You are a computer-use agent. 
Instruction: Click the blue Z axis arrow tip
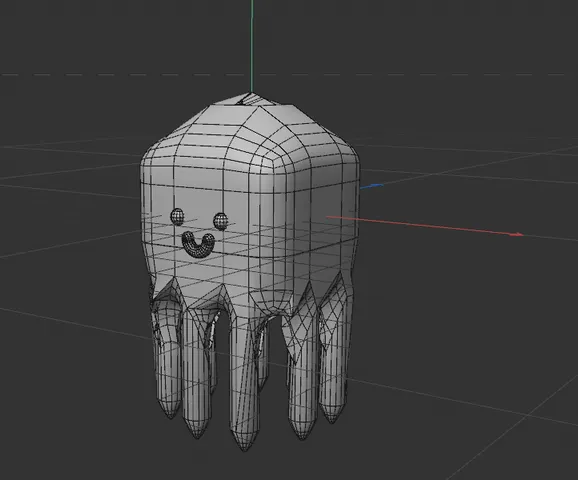pos(377,185)
